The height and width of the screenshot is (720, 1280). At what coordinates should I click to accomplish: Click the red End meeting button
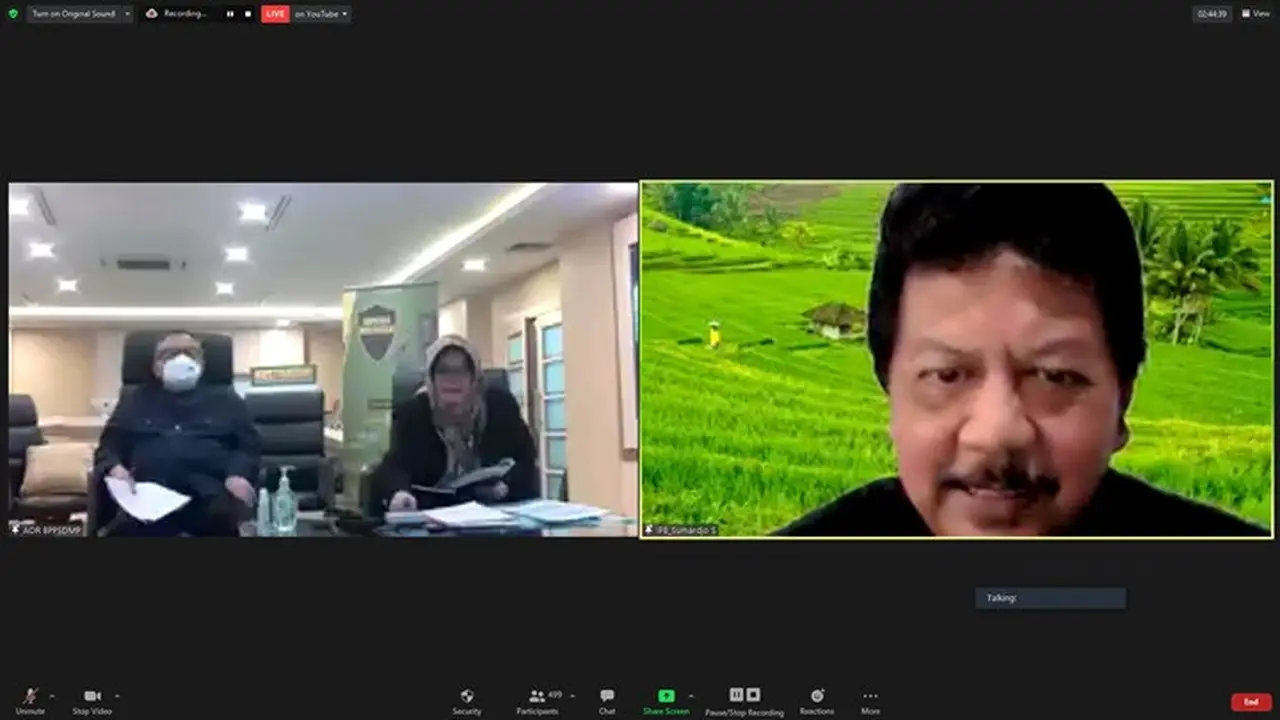click(x=1251, y=702)
